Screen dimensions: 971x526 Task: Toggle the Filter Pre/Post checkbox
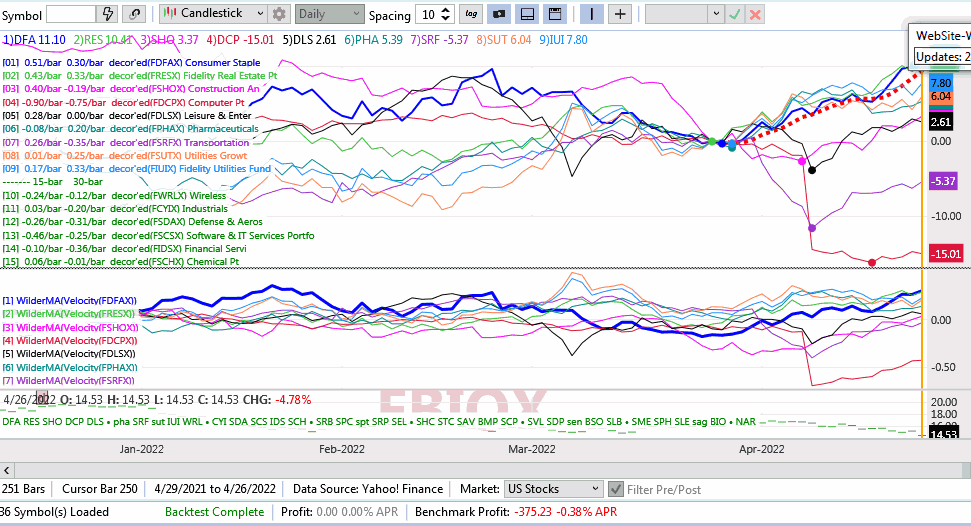pyautogui.click(x=616, y=489)
